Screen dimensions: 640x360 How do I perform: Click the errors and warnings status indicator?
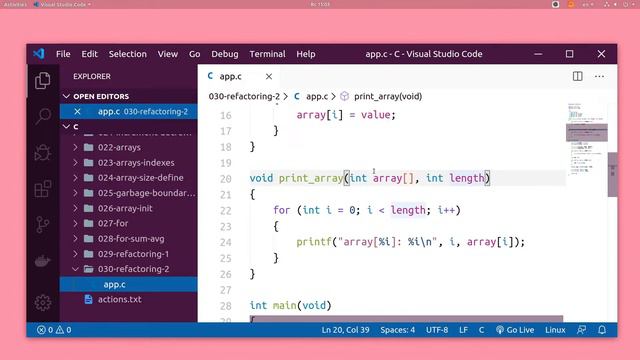(54, 330)
